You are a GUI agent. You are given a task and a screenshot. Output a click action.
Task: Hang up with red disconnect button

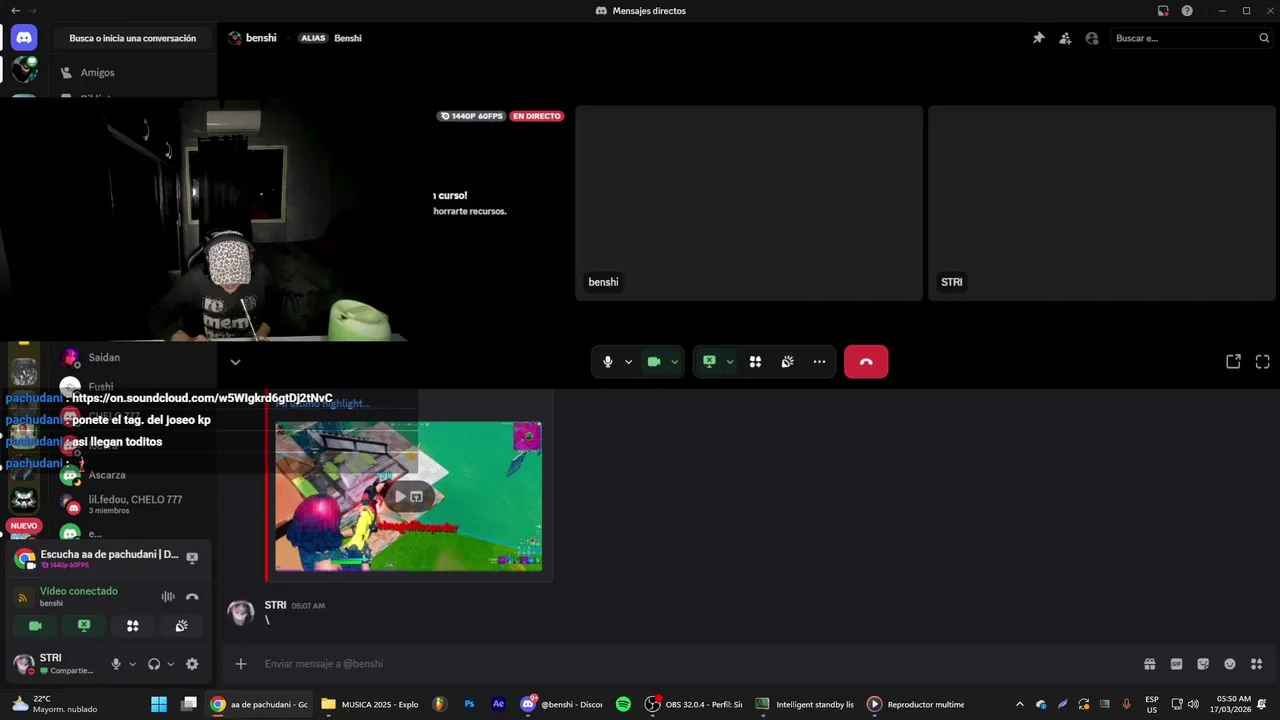tap(866, 362)
